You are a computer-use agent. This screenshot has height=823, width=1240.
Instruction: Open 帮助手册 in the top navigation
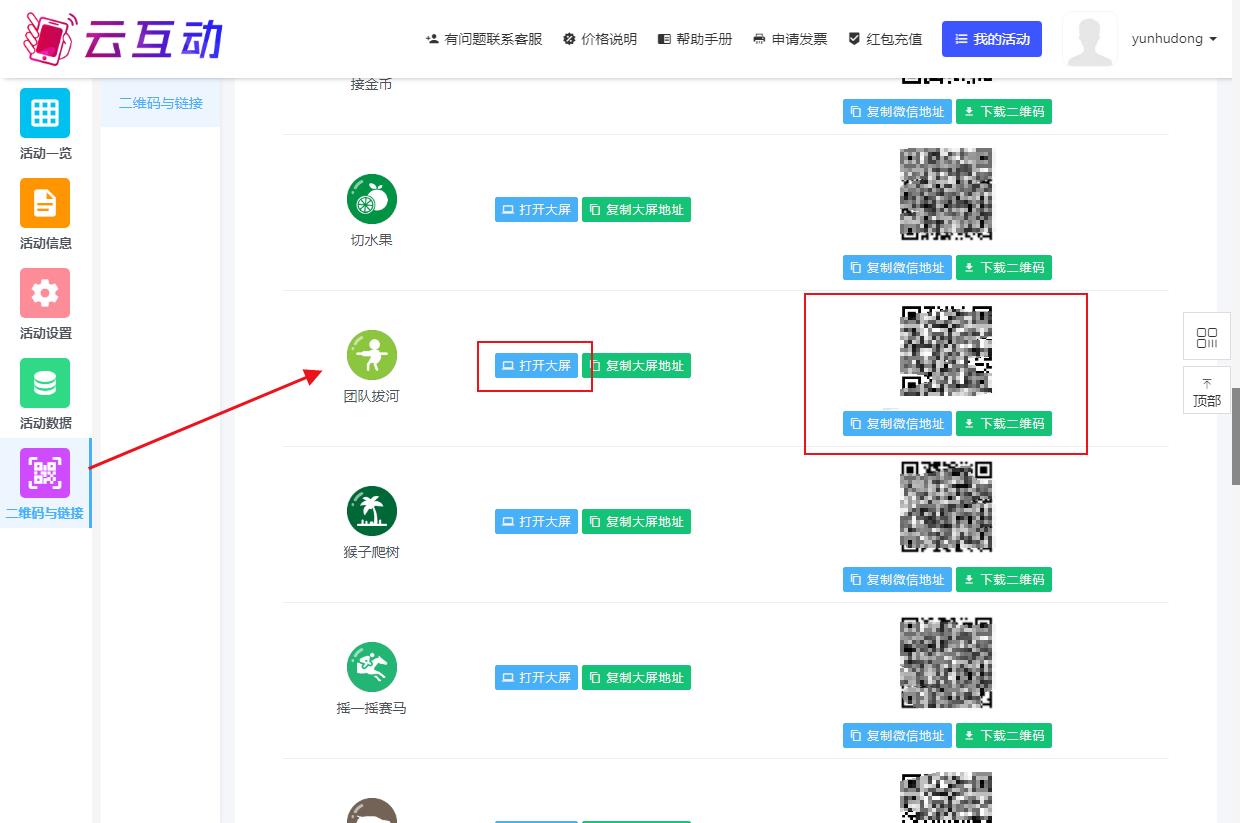coord(695,39)
